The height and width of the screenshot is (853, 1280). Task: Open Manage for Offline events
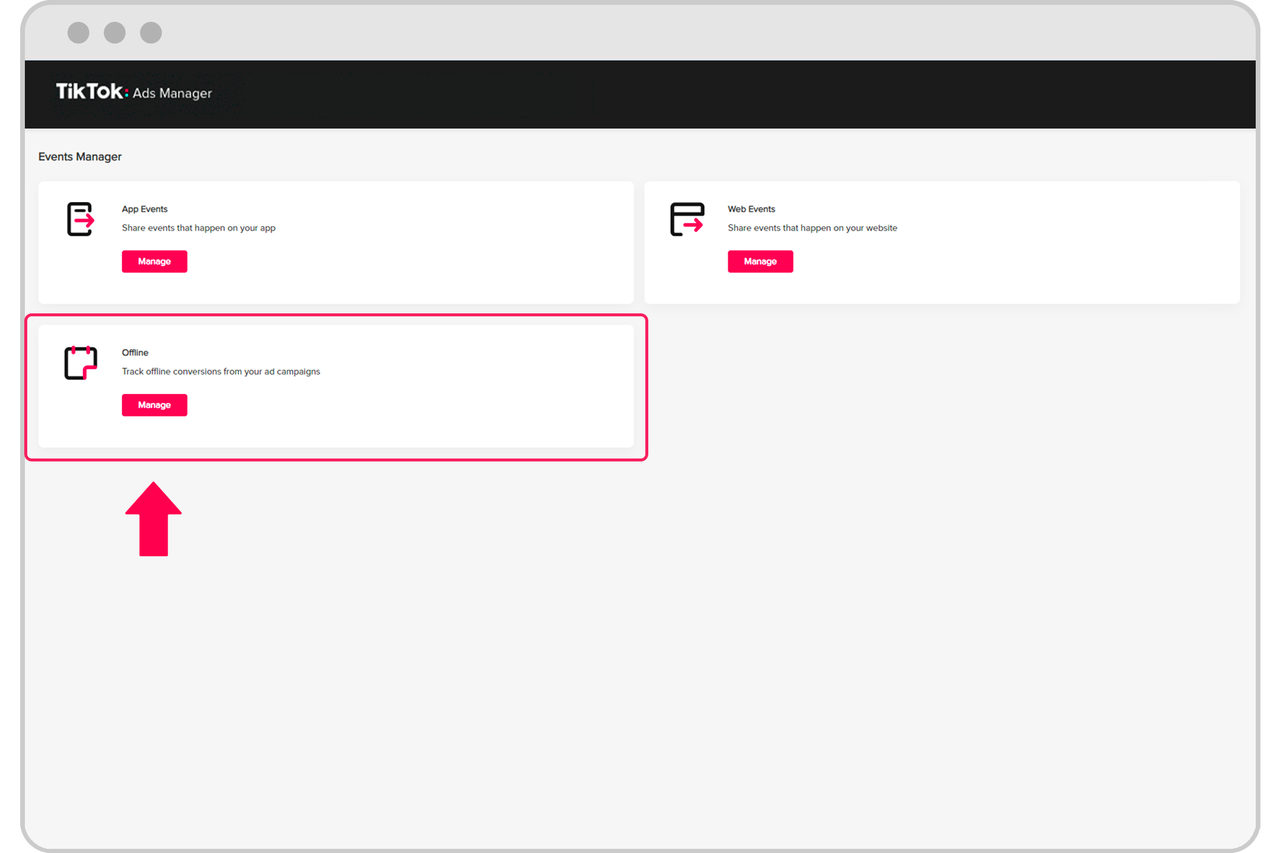tap(154, 404)
